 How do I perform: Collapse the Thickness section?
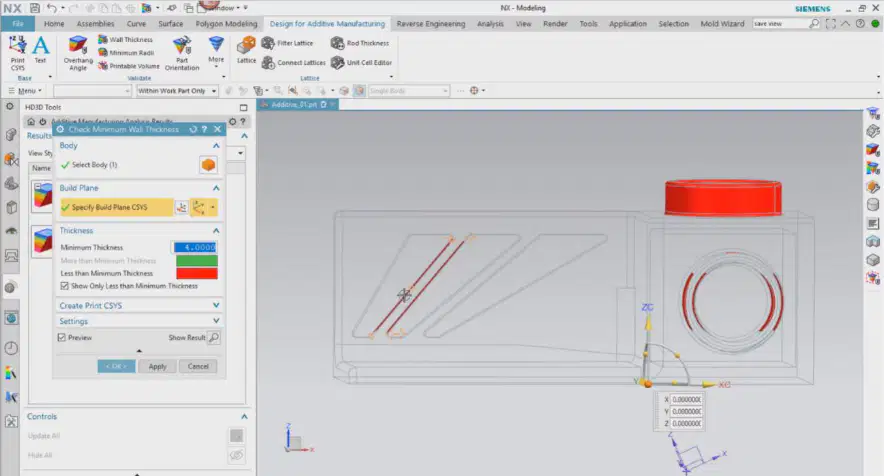tap(216, 231)
